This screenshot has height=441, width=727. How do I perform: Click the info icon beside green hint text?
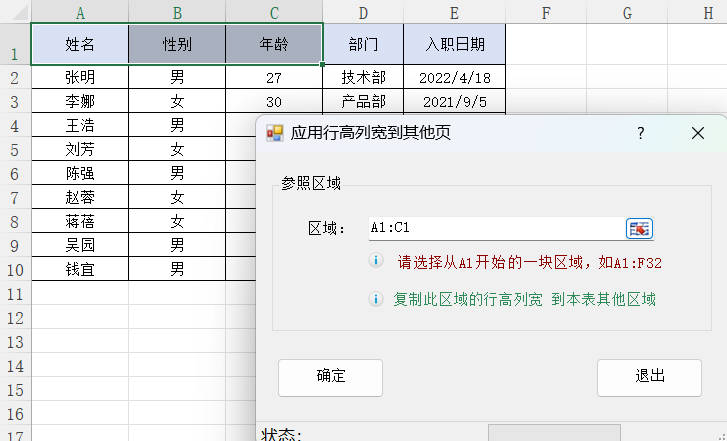(377, 299)
